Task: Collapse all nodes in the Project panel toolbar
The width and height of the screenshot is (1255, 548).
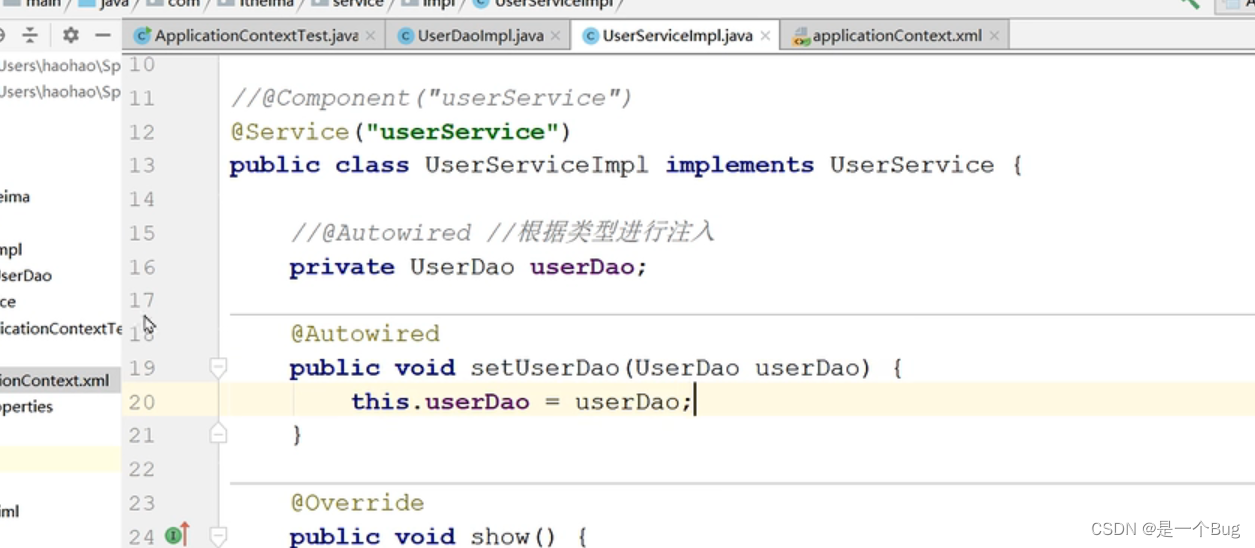Action: point(30,35)
